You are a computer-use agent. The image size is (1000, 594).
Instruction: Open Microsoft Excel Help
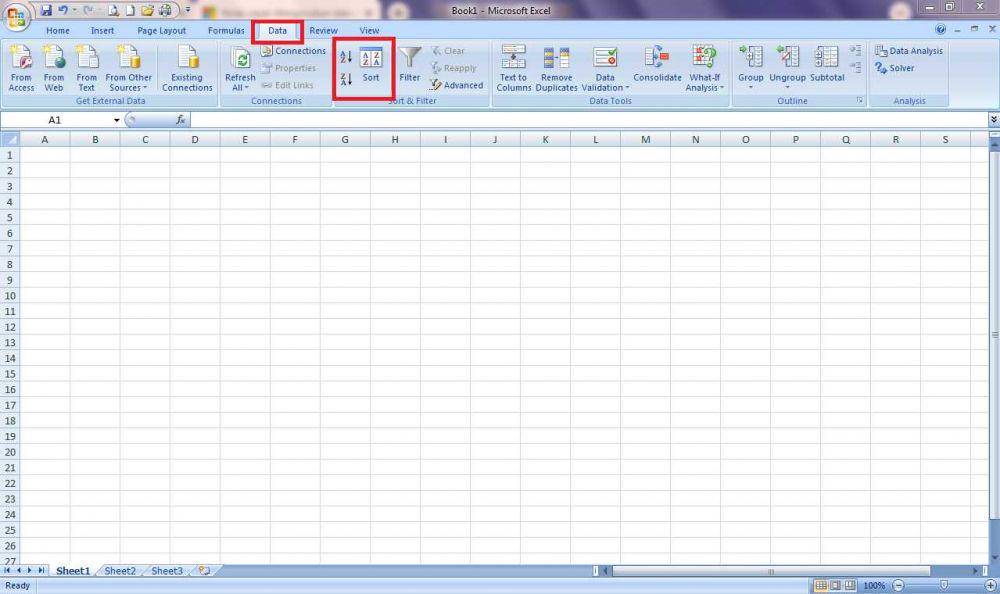tap(941, 29)
